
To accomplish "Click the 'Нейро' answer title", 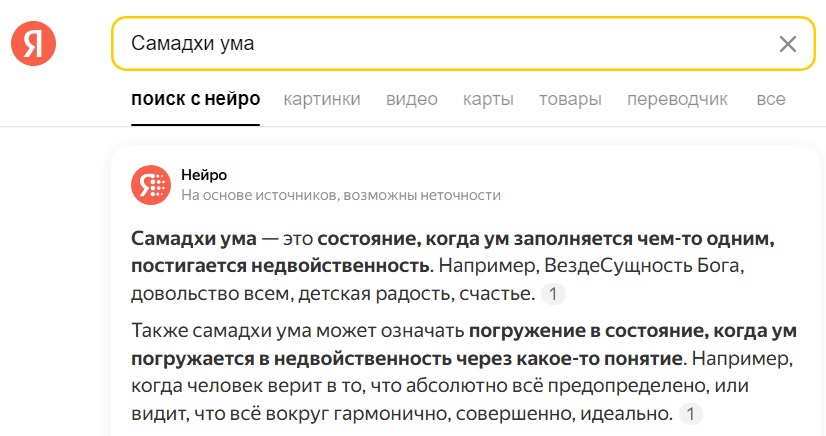I will coord(204,175).
